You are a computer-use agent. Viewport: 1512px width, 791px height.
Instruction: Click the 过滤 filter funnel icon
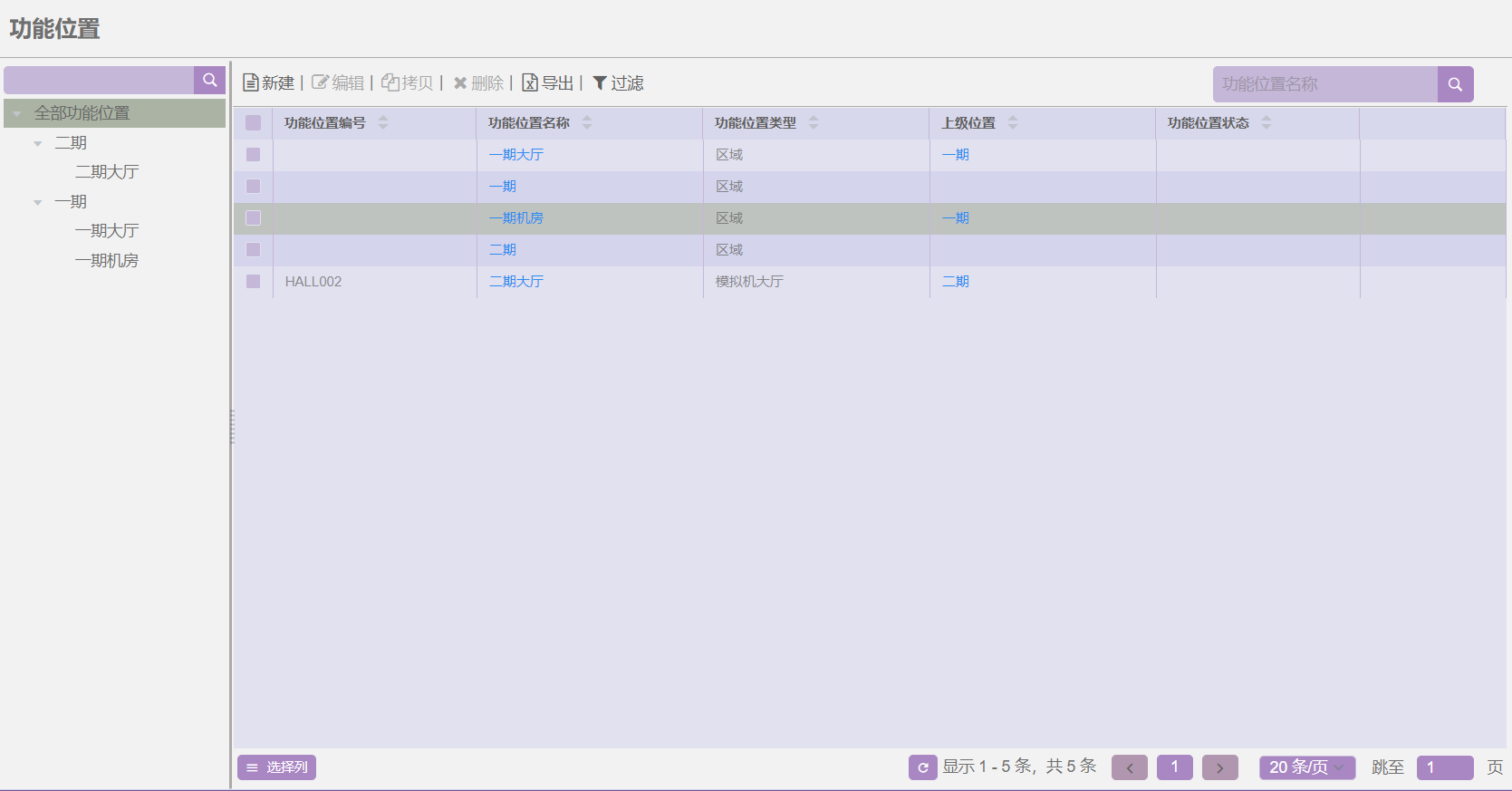[600, 83]
